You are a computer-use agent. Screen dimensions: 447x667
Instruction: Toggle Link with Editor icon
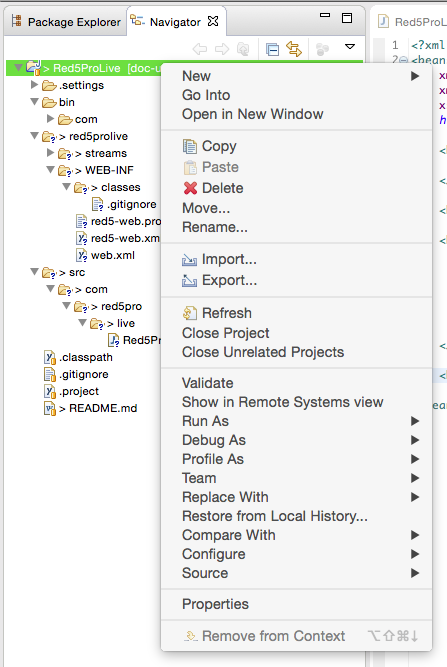tap(294, 49)
